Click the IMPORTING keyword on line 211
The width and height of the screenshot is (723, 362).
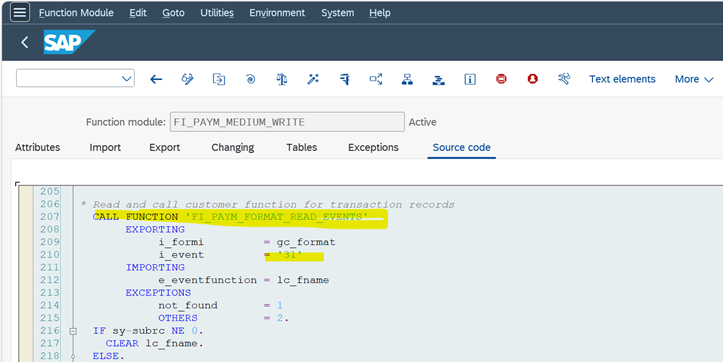click(155, 267)
